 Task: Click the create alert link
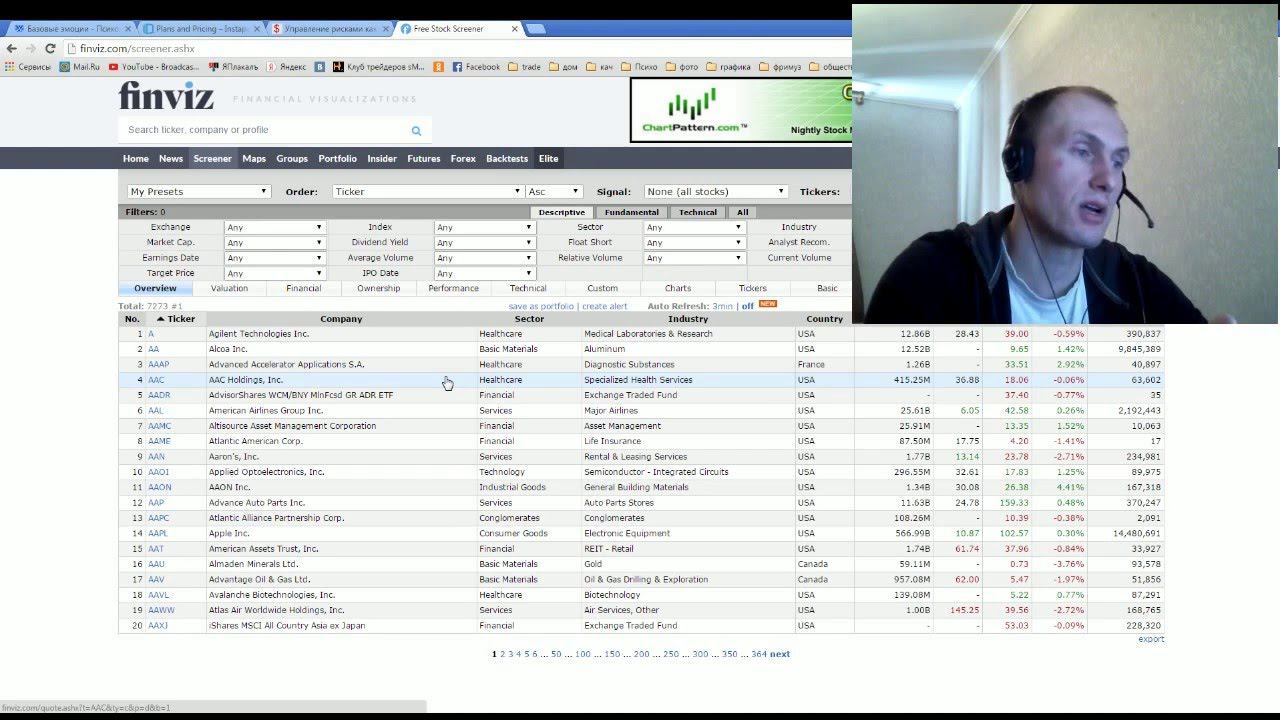click(605, 306)
